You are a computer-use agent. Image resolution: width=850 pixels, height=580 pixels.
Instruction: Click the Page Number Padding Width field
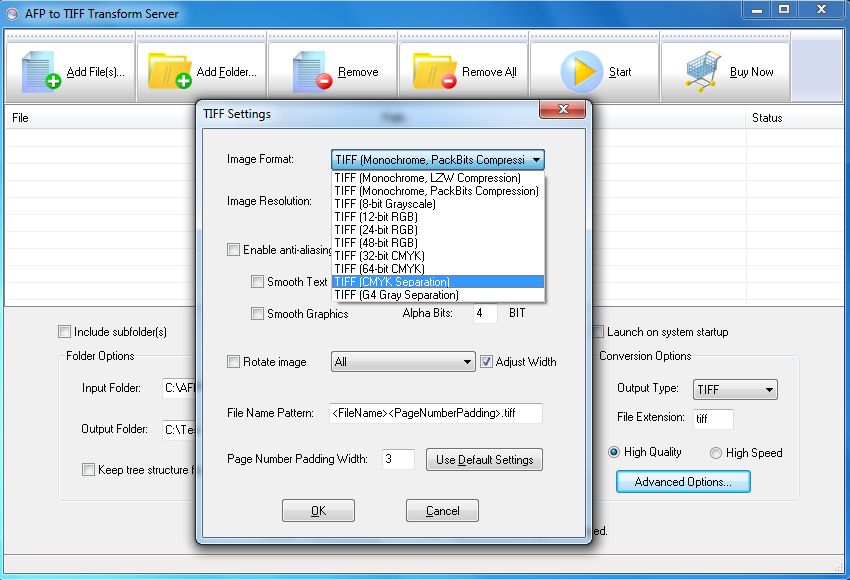coord(398,459)
